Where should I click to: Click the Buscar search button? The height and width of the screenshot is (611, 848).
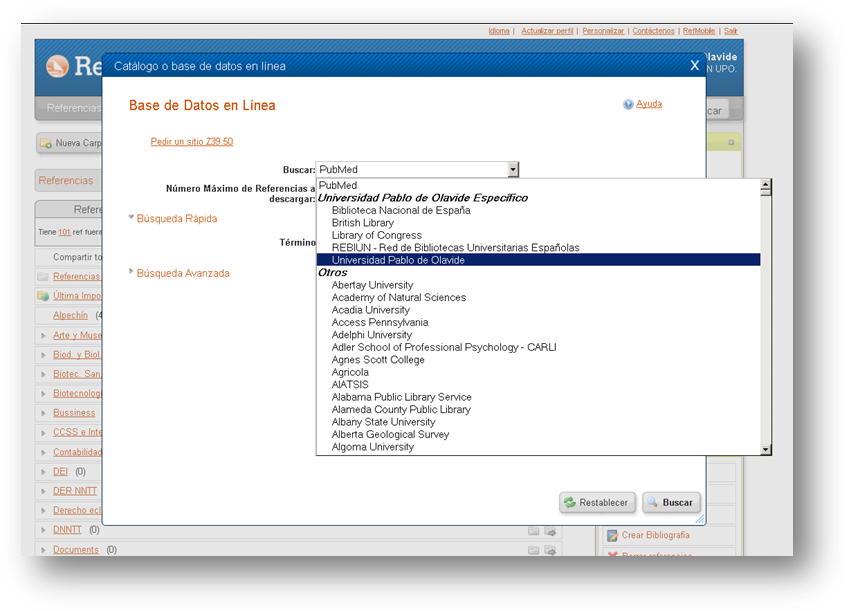coord(671,502)
